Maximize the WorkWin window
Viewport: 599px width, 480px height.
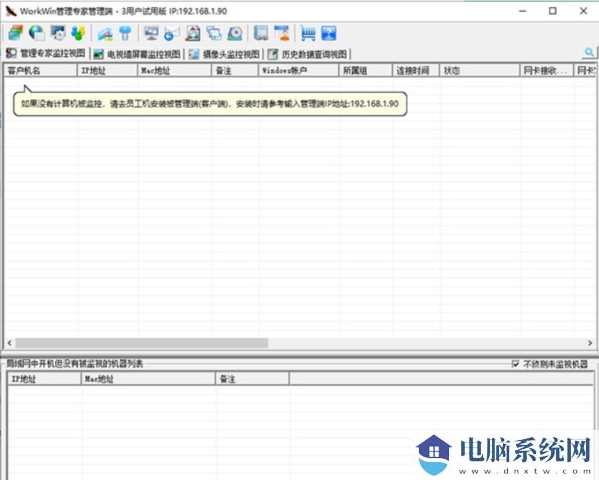(552, 11)
